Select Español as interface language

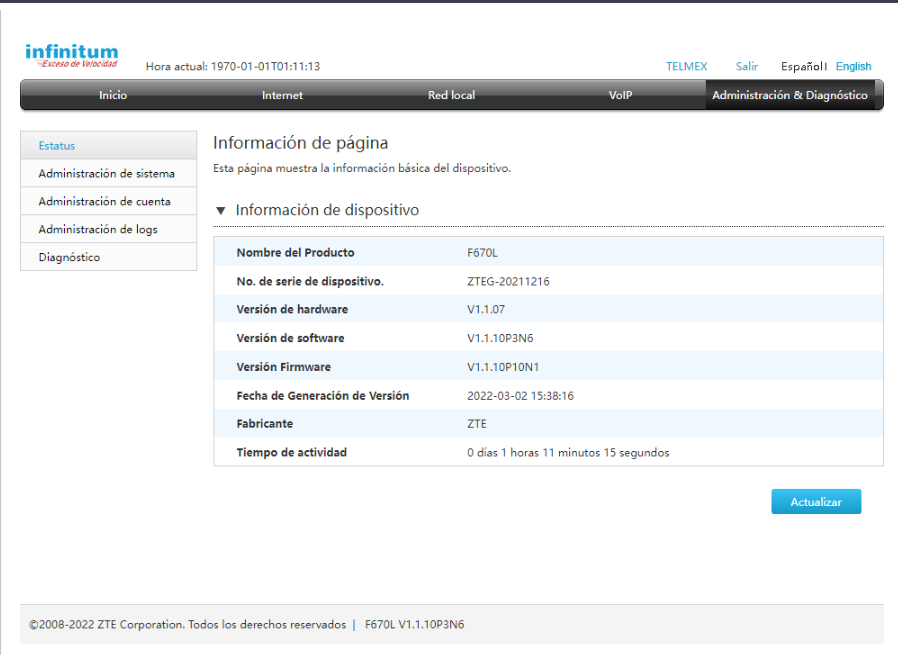[x=800, y=66]
